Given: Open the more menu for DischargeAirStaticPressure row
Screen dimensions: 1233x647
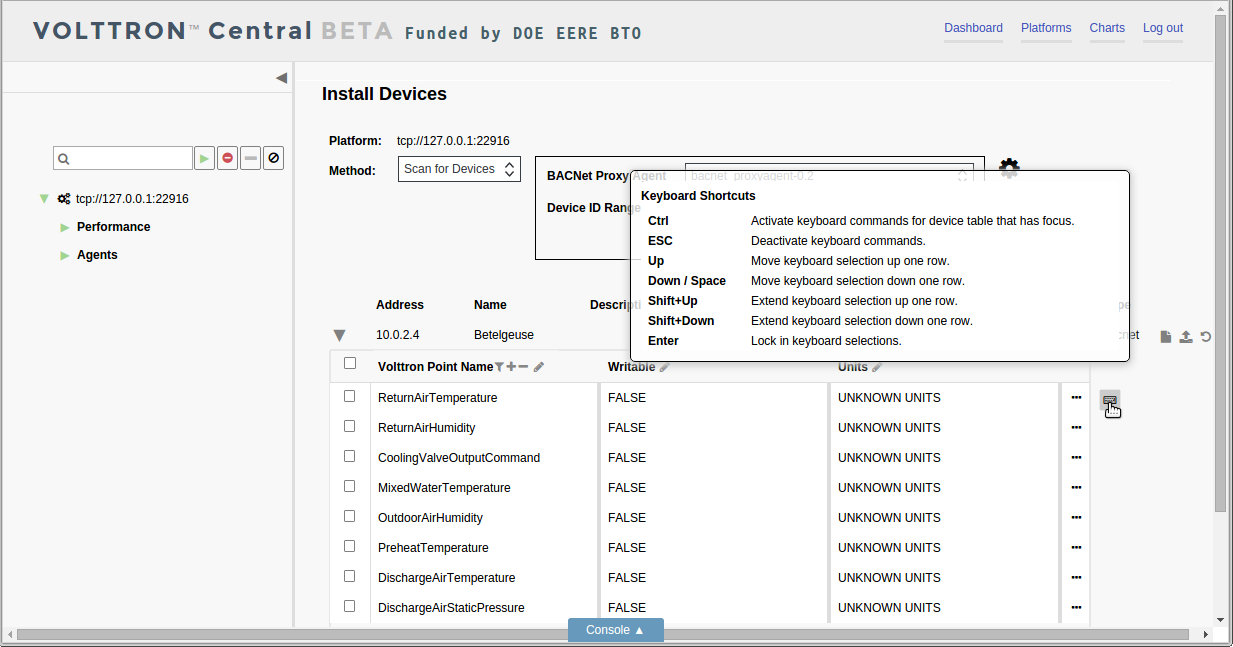Looking at the screenshot, I should click(1076, 608).
